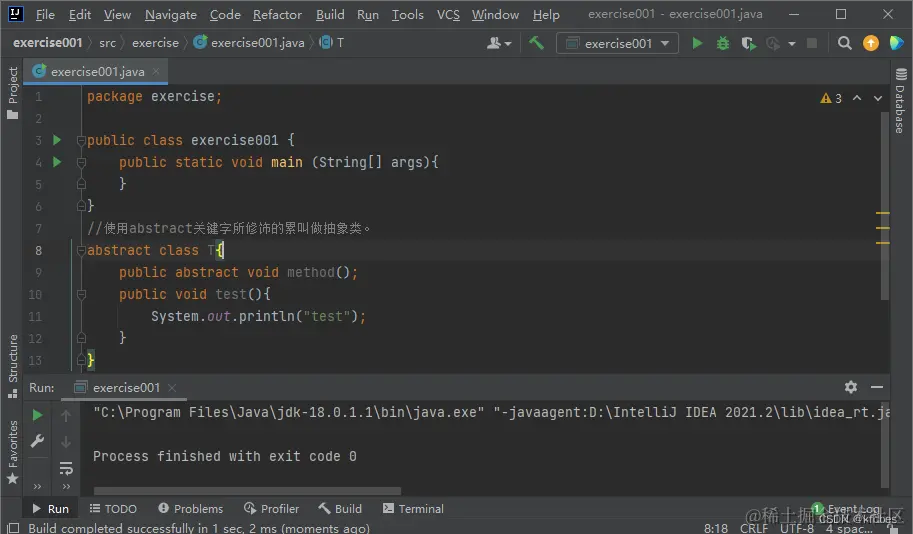Collapse test method fold marker on line 10
Viewport: 913px width, 534px height.
(81, 295)
